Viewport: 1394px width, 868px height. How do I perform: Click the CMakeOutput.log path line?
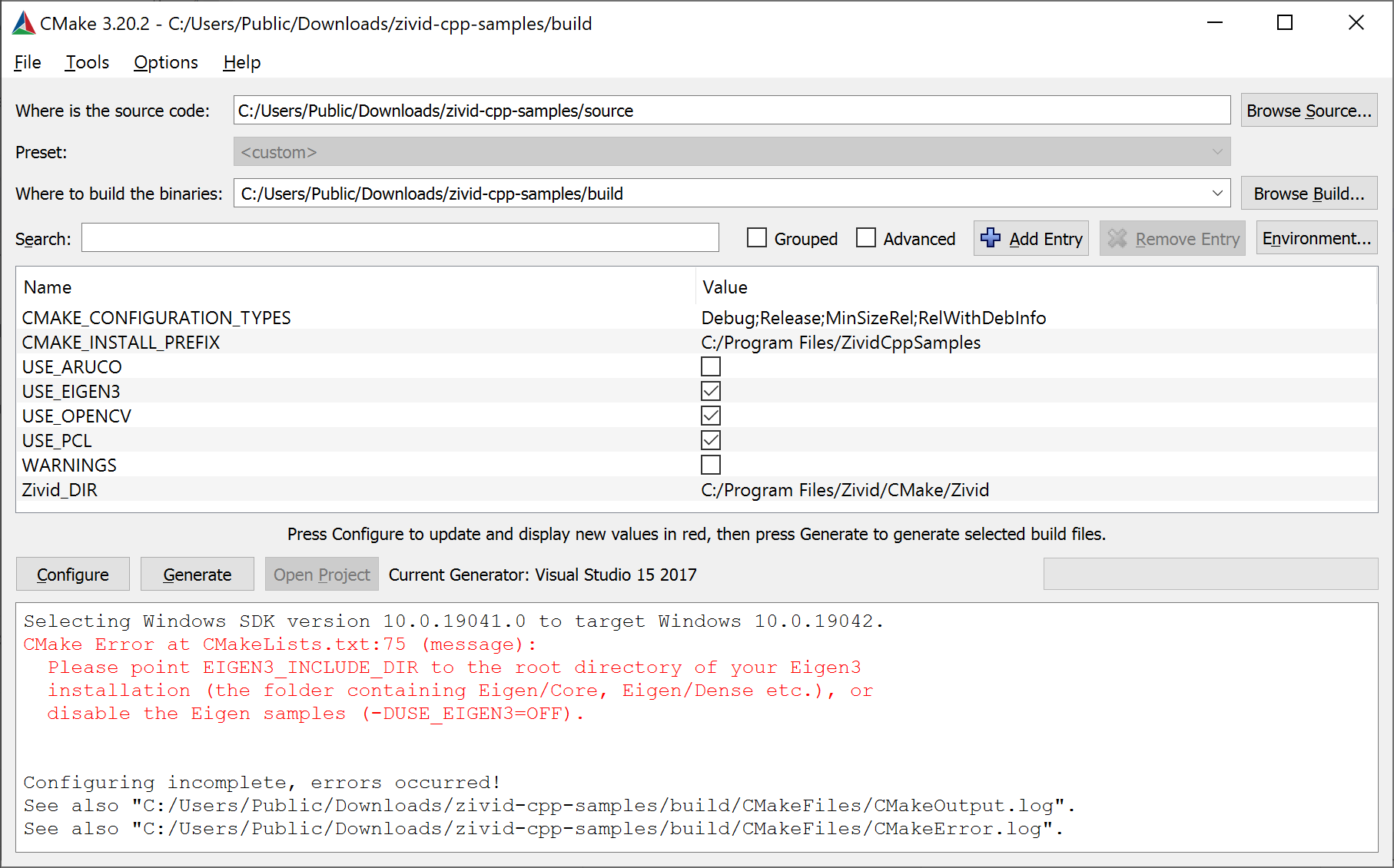pos(549,806)
